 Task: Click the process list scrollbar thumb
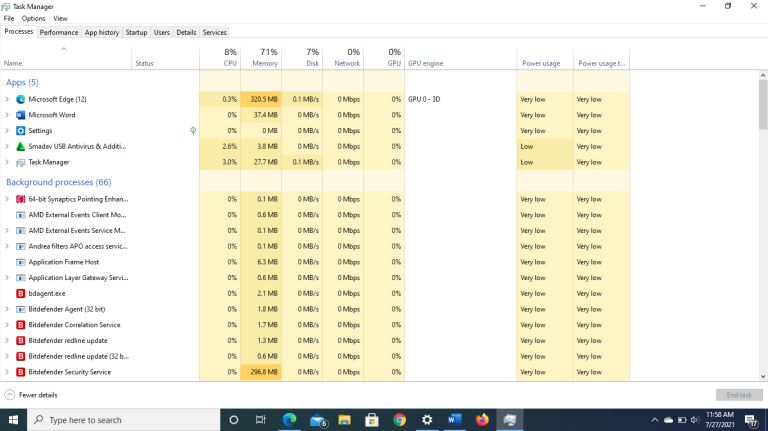(x=763, y=104)
